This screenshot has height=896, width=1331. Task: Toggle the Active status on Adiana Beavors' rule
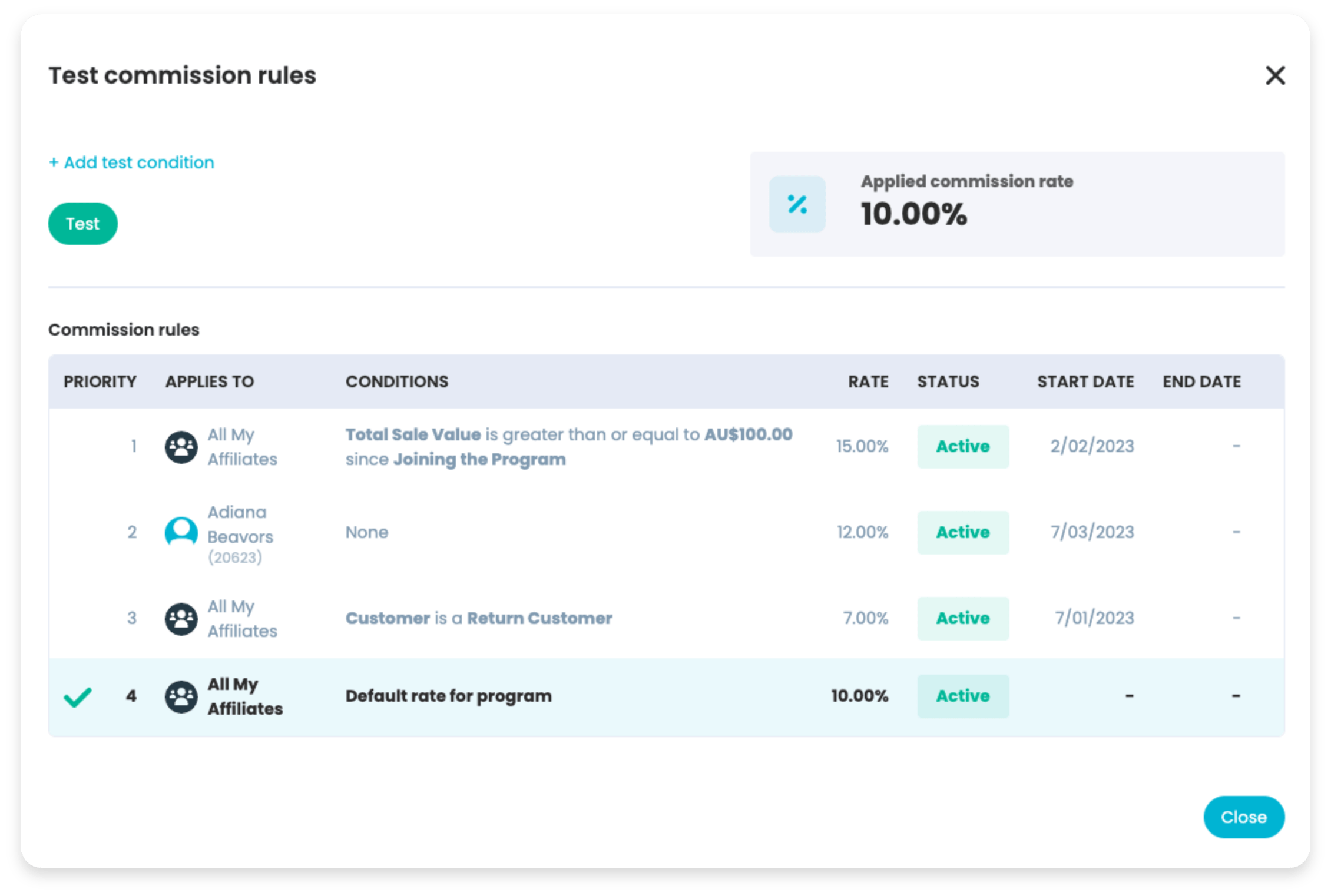pyautogui.click(x=963, y=533)
